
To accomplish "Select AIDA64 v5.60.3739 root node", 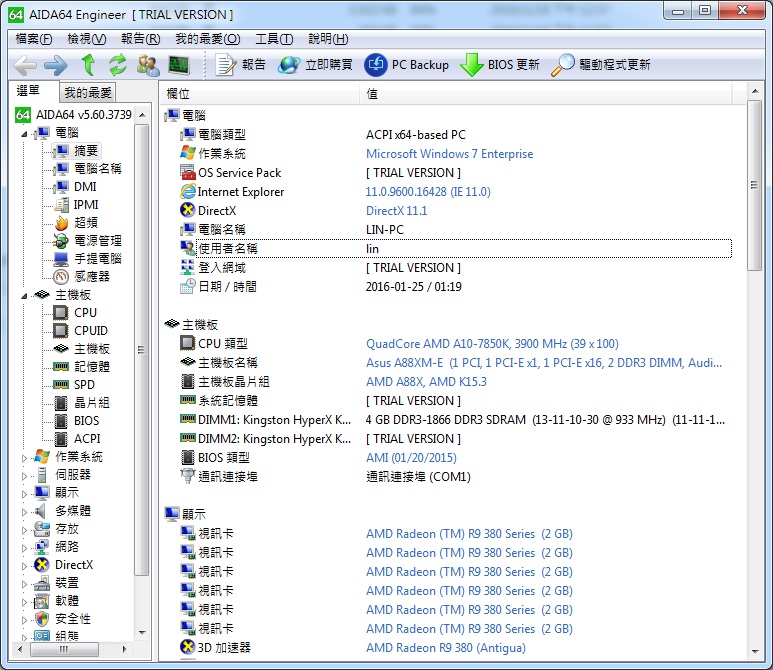I will pos(83,115).
